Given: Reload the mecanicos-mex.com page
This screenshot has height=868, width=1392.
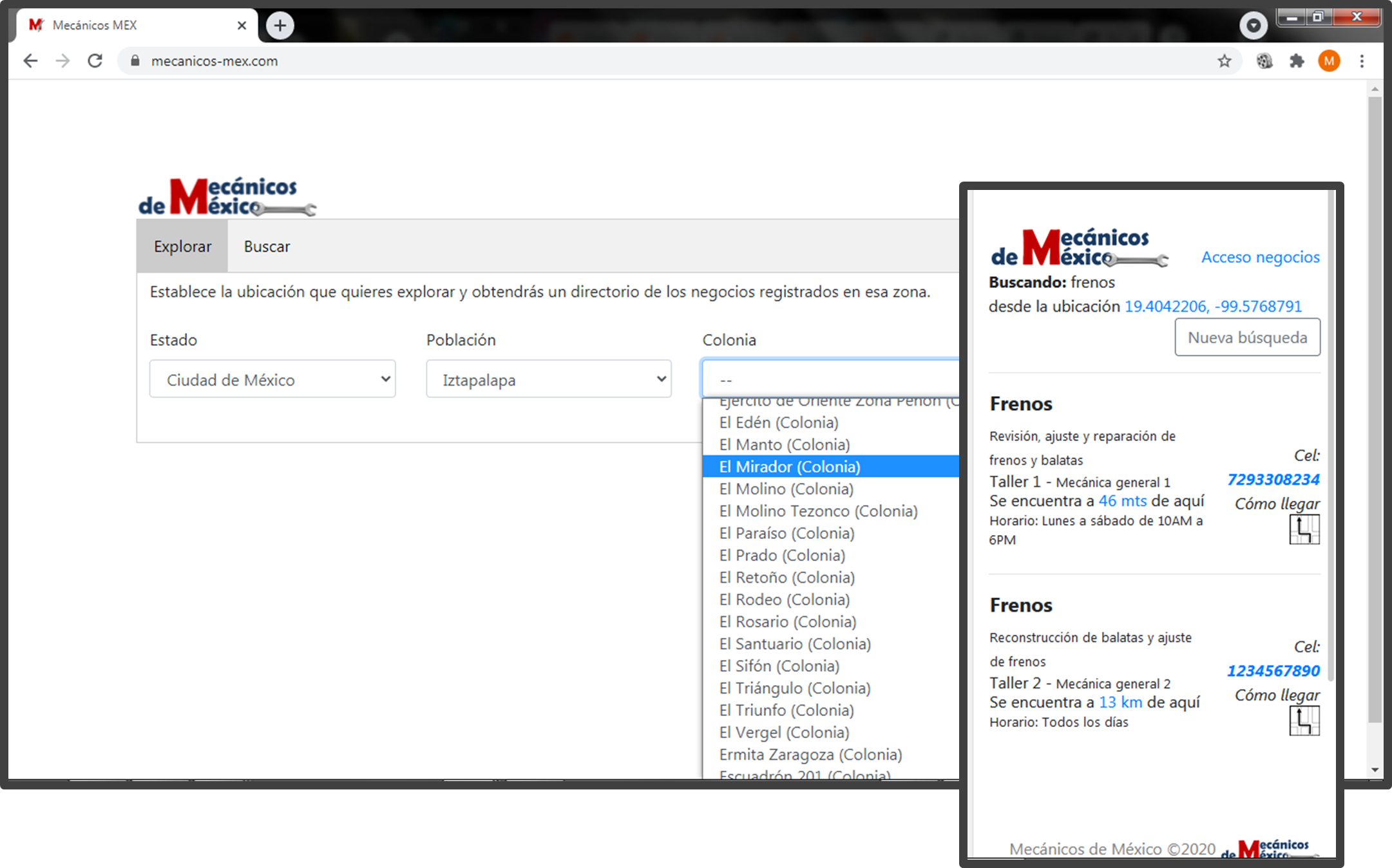Looking at the screenshot, I should click(x=95, y=61).
